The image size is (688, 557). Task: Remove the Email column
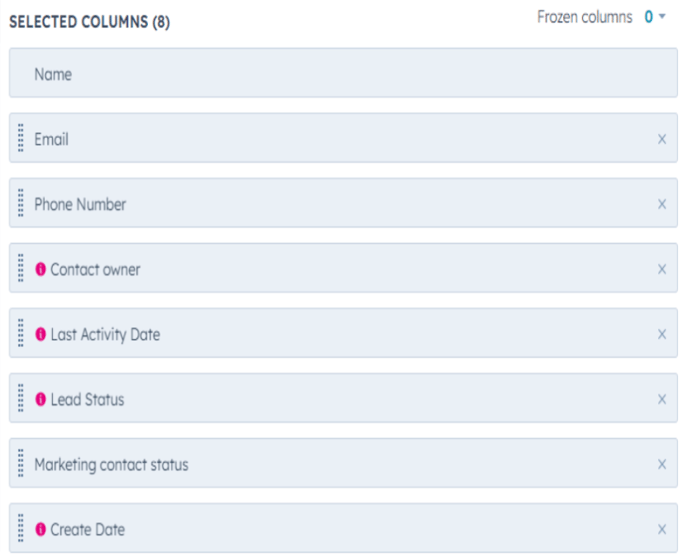(x=662, y=139)
